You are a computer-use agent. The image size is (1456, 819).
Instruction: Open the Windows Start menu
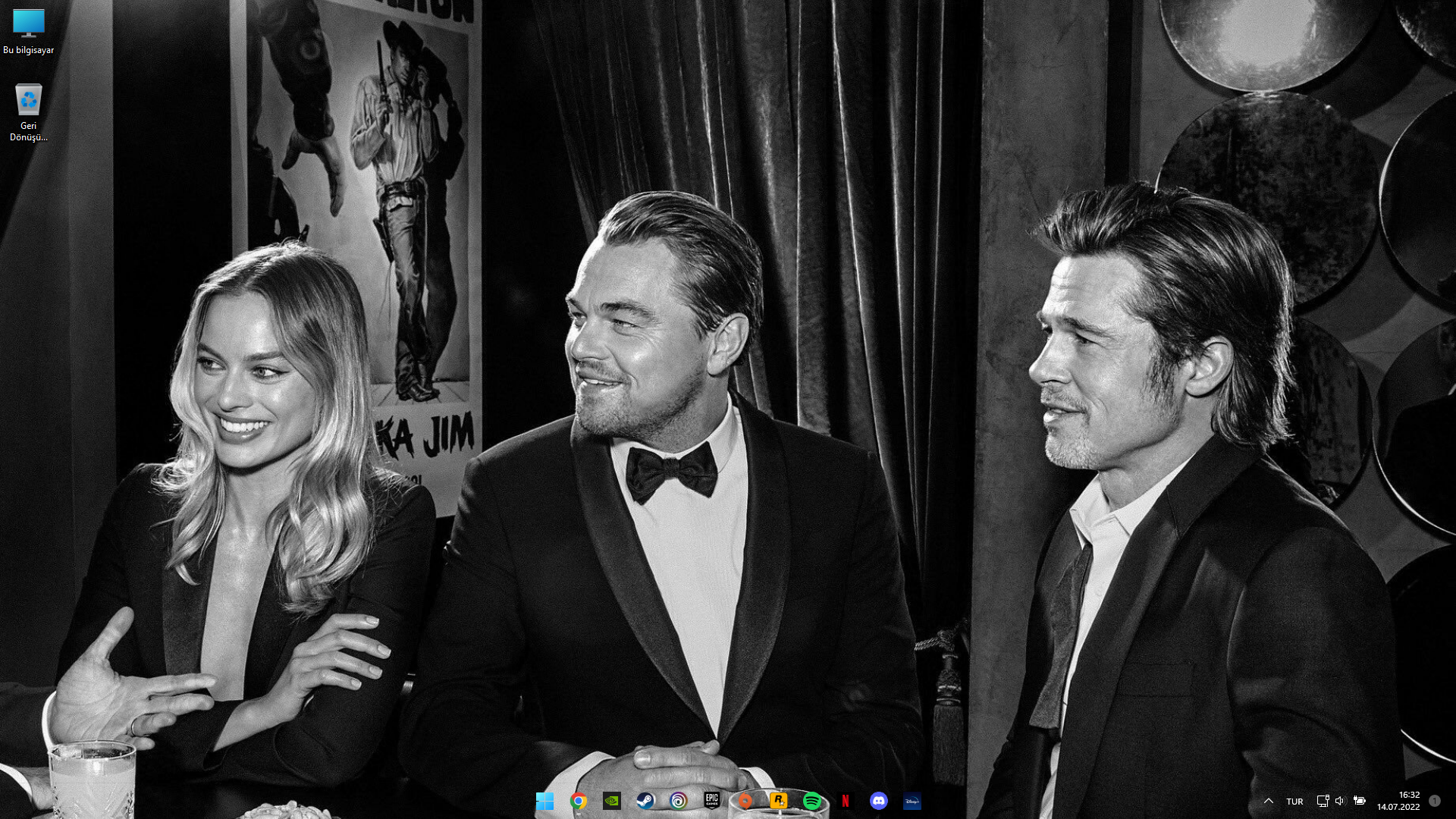pos(544,801)
